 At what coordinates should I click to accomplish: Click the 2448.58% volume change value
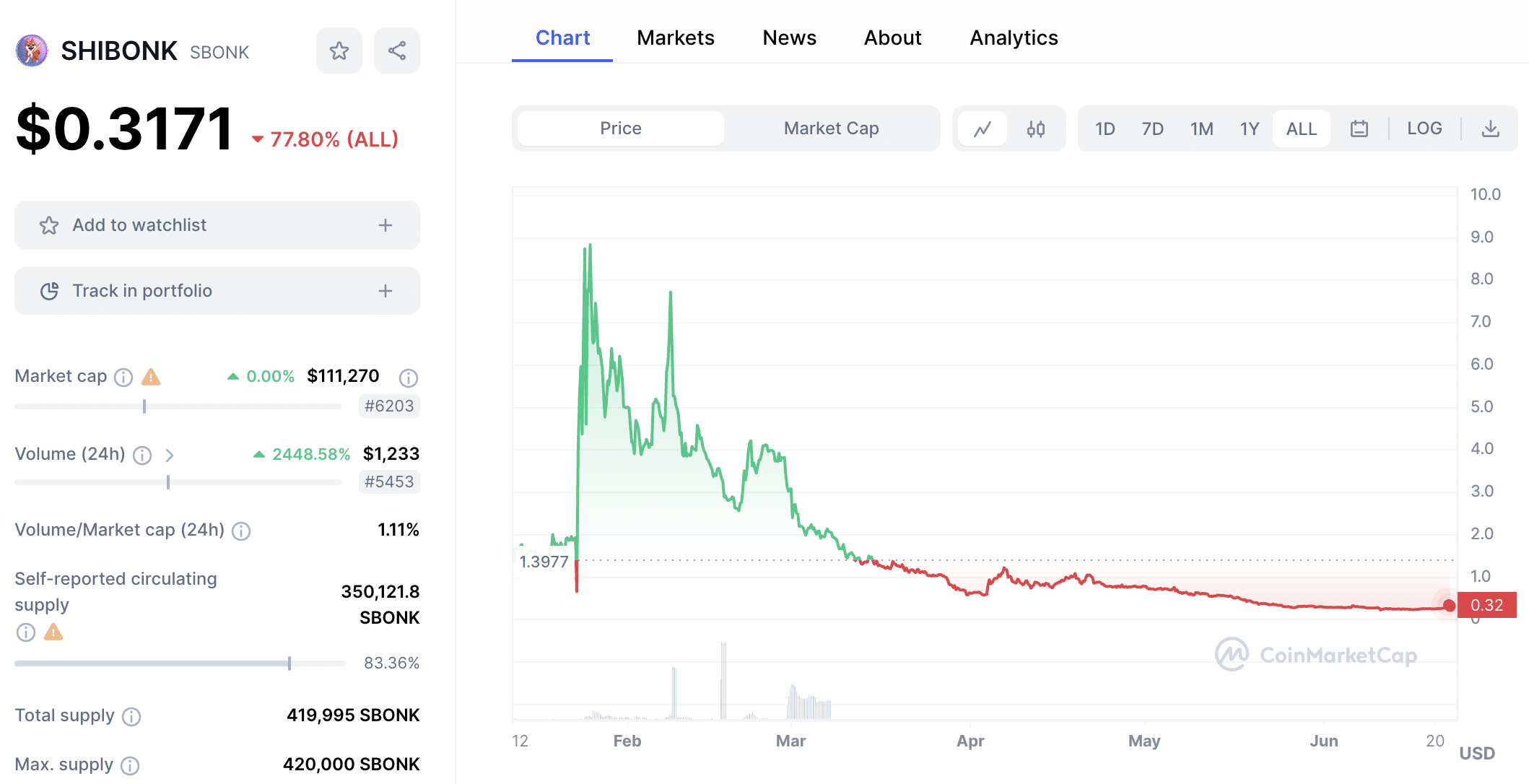pos(311,454)
